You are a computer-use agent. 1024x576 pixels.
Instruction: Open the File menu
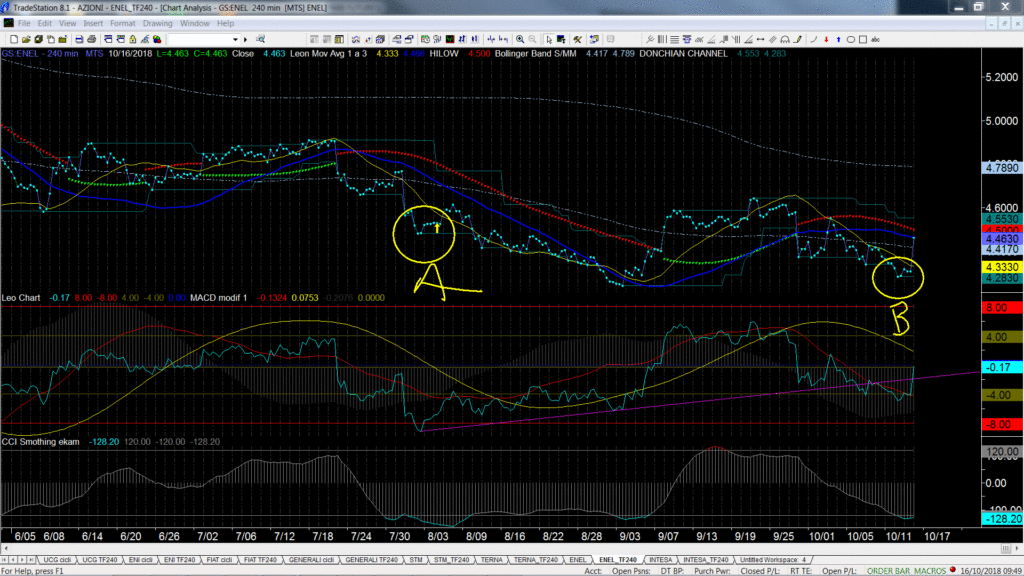point(24,24)
